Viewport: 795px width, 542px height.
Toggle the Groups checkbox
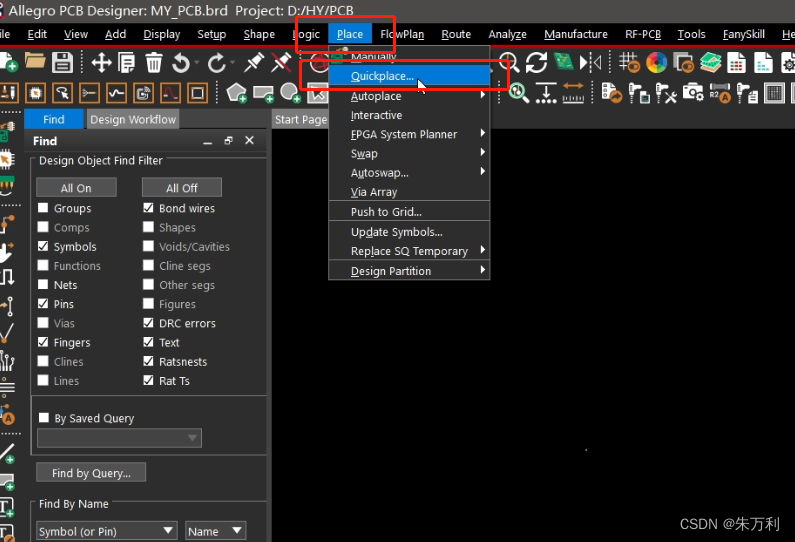(x=44, y=208)
